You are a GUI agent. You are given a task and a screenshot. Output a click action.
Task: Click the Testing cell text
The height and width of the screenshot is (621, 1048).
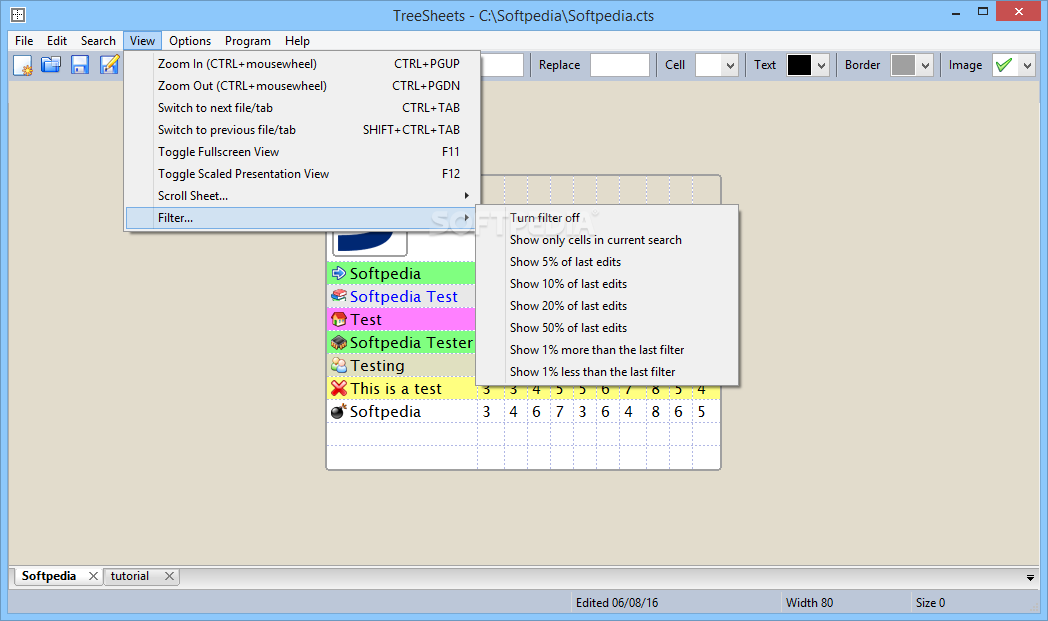[378, 366]
